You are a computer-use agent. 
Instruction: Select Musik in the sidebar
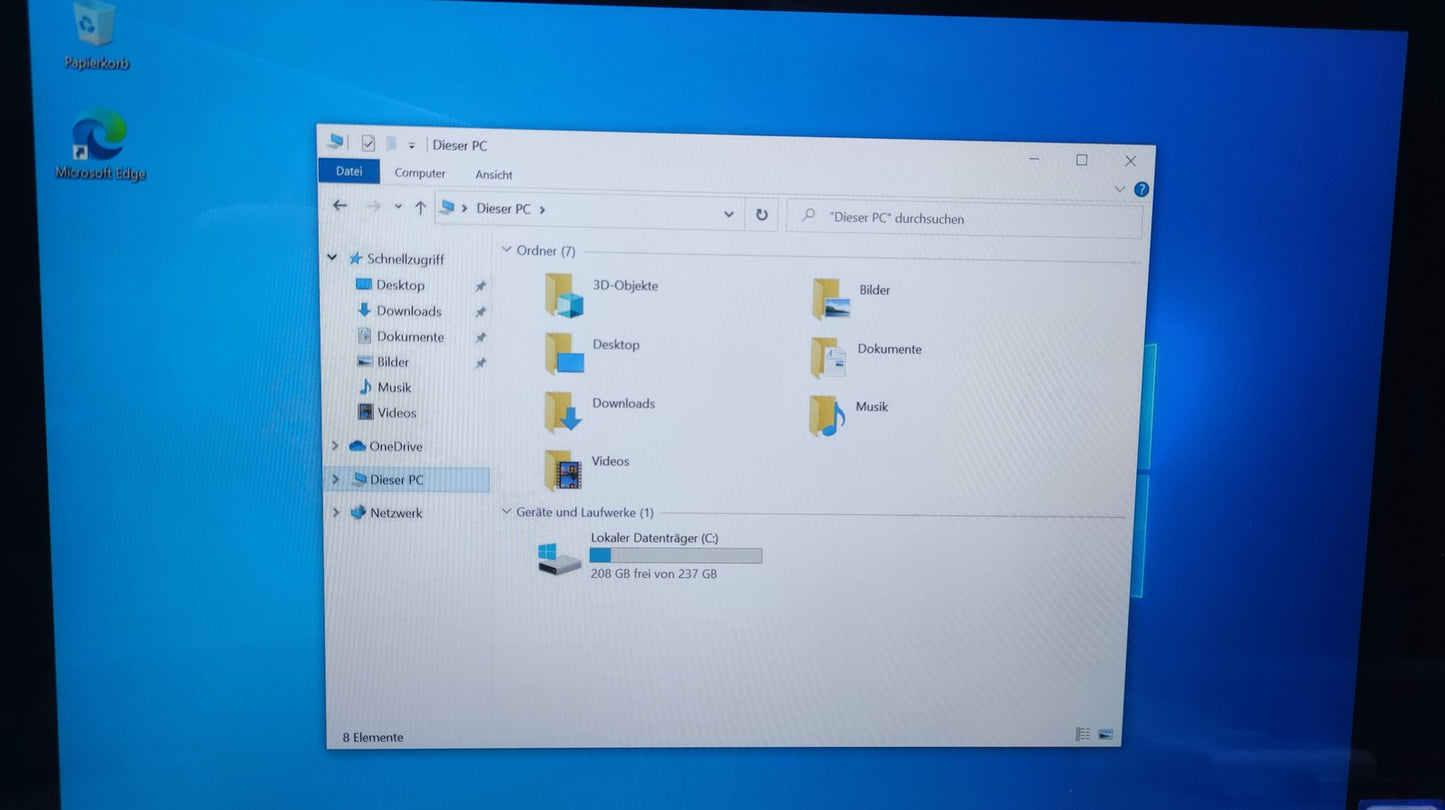(385, 387)
